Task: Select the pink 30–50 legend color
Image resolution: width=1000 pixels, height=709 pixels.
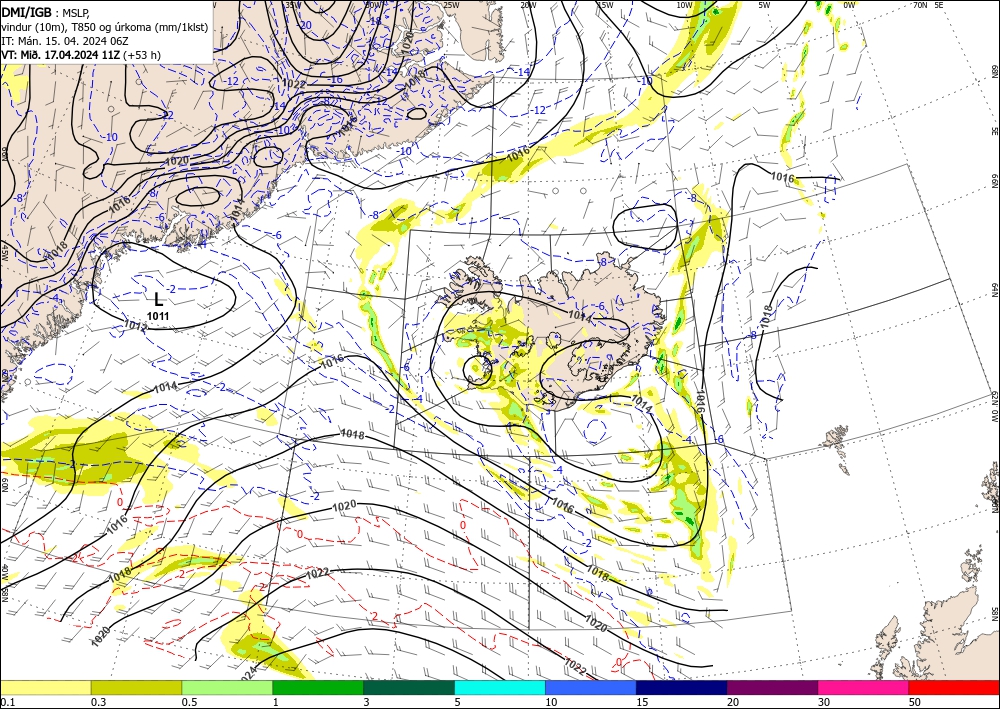Action: tap(864, 687)
